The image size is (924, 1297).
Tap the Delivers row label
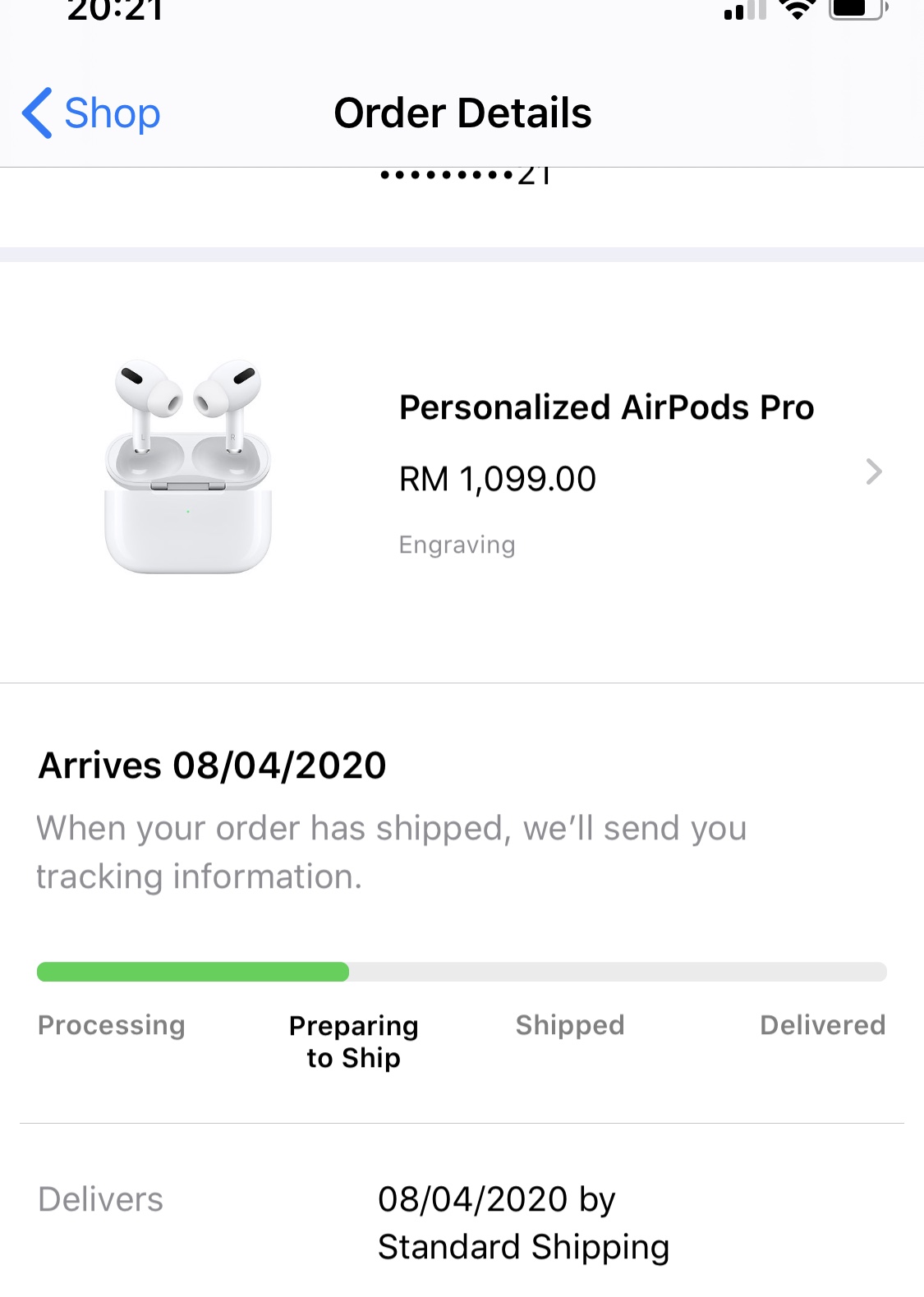[100, 1199]
